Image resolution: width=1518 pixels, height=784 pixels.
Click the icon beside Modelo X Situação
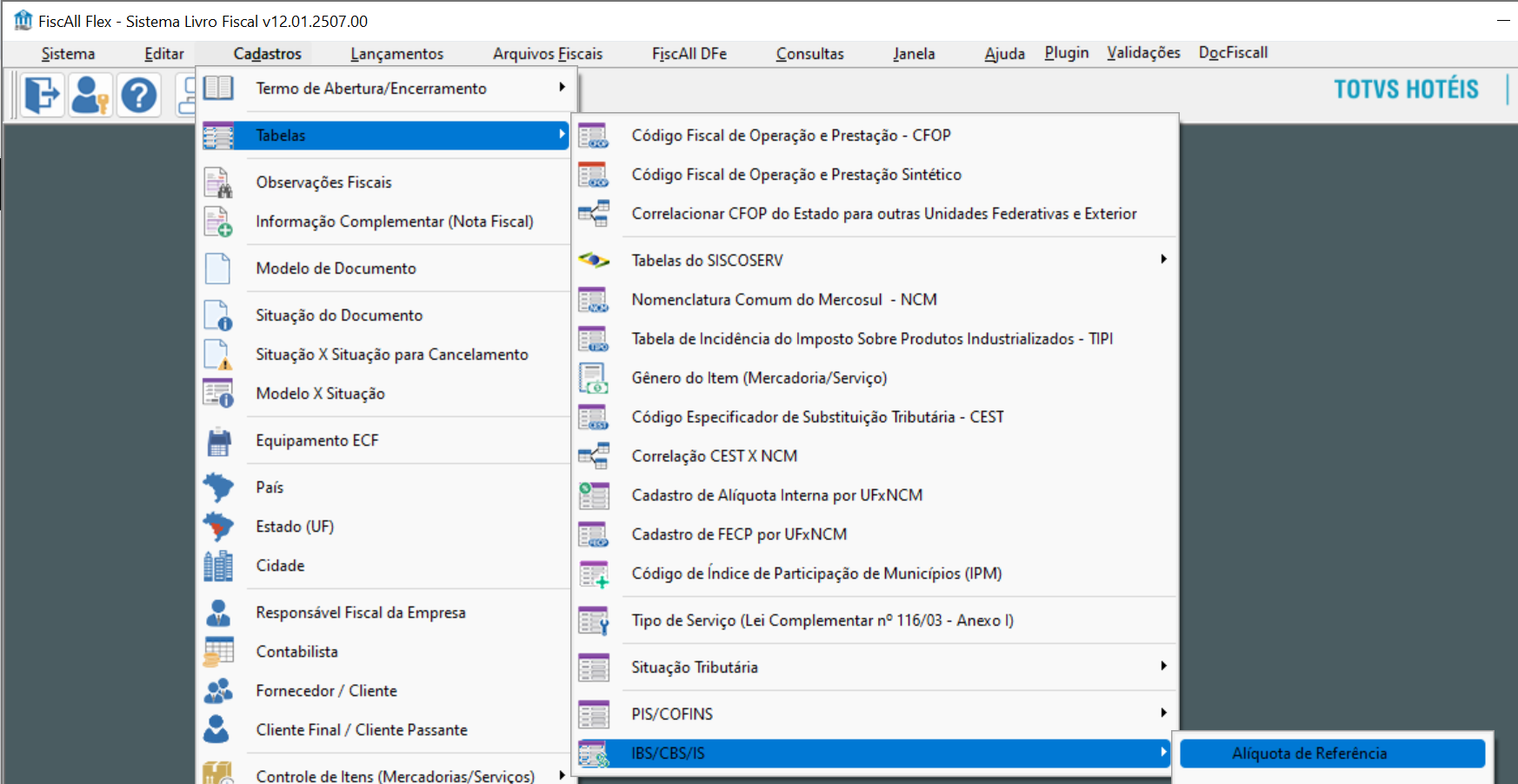pyautogui.click(x=218, y=394)
